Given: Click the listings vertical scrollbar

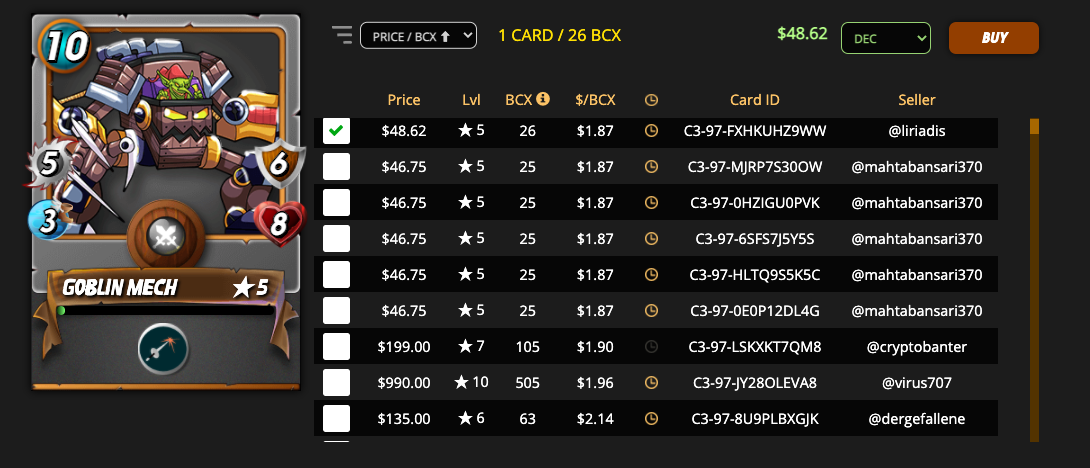Looking at the screenshot, I should pyautogui.click(x=1034, y=280).
